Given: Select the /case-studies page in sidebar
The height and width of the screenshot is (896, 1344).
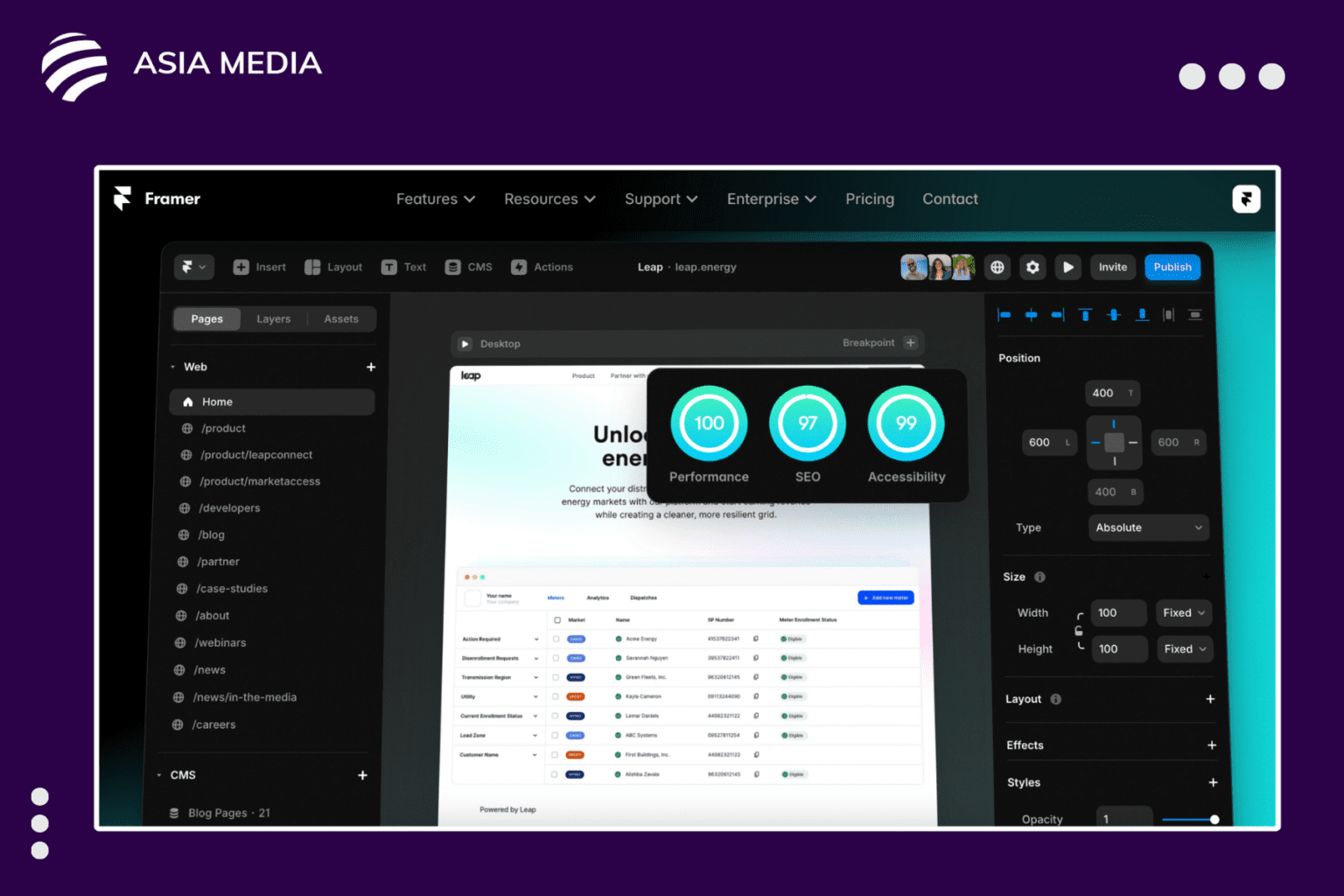Looking at the screenshot, I should pyautogui.click(x=232, y=588).
